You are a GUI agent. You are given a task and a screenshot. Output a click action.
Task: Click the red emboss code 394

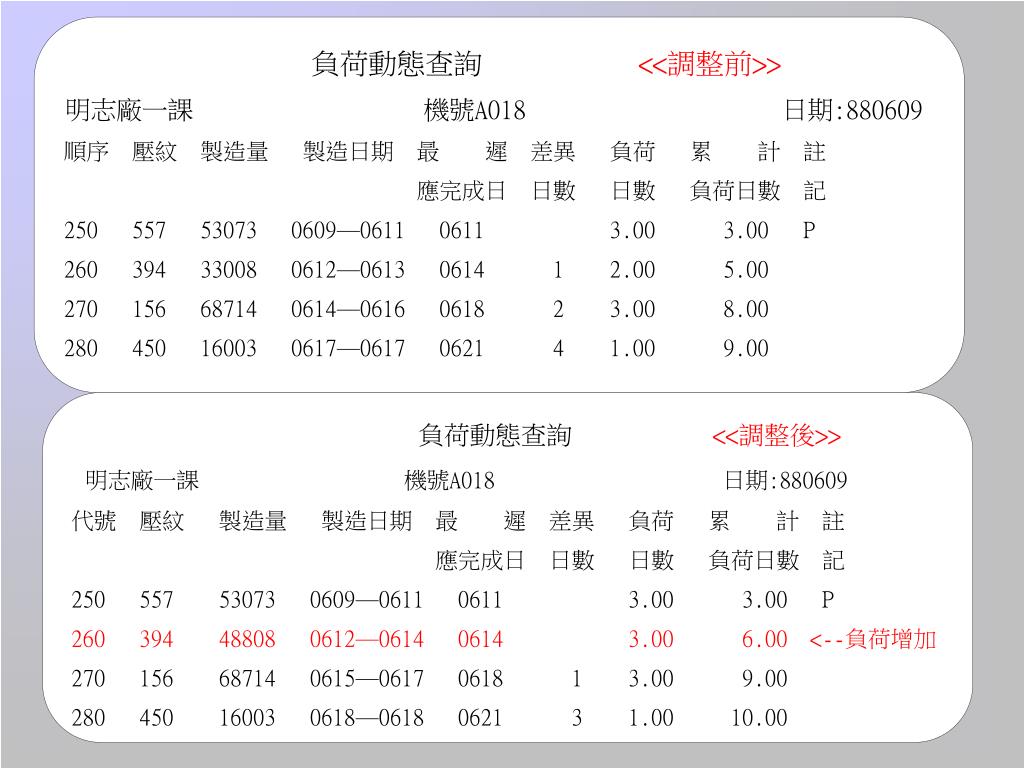point(156,639)
